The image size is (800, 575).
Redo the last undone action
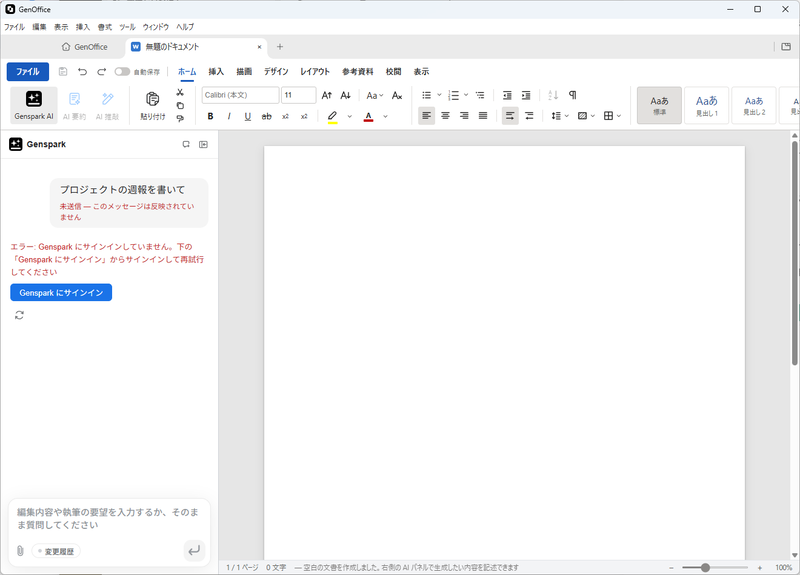(x=102, y=71)
